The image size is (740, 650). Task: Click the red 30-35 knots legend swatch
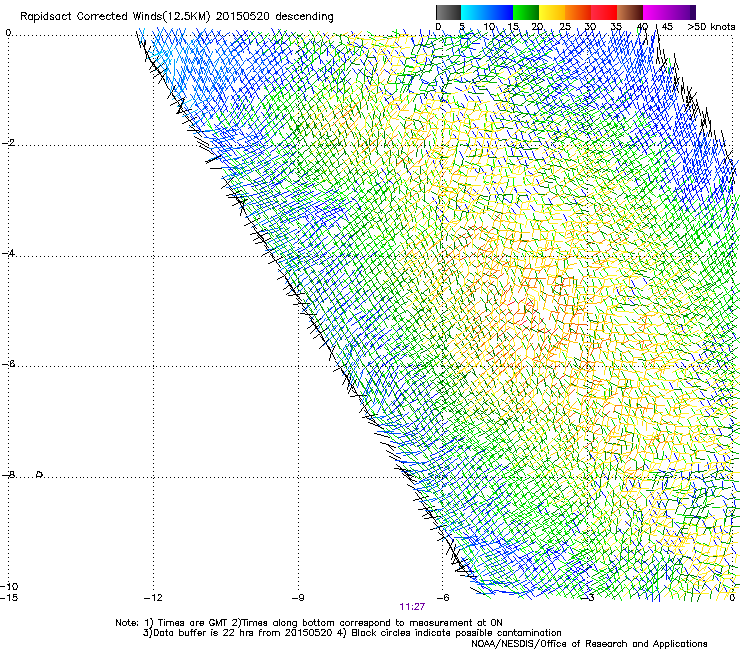coord(604,12)
